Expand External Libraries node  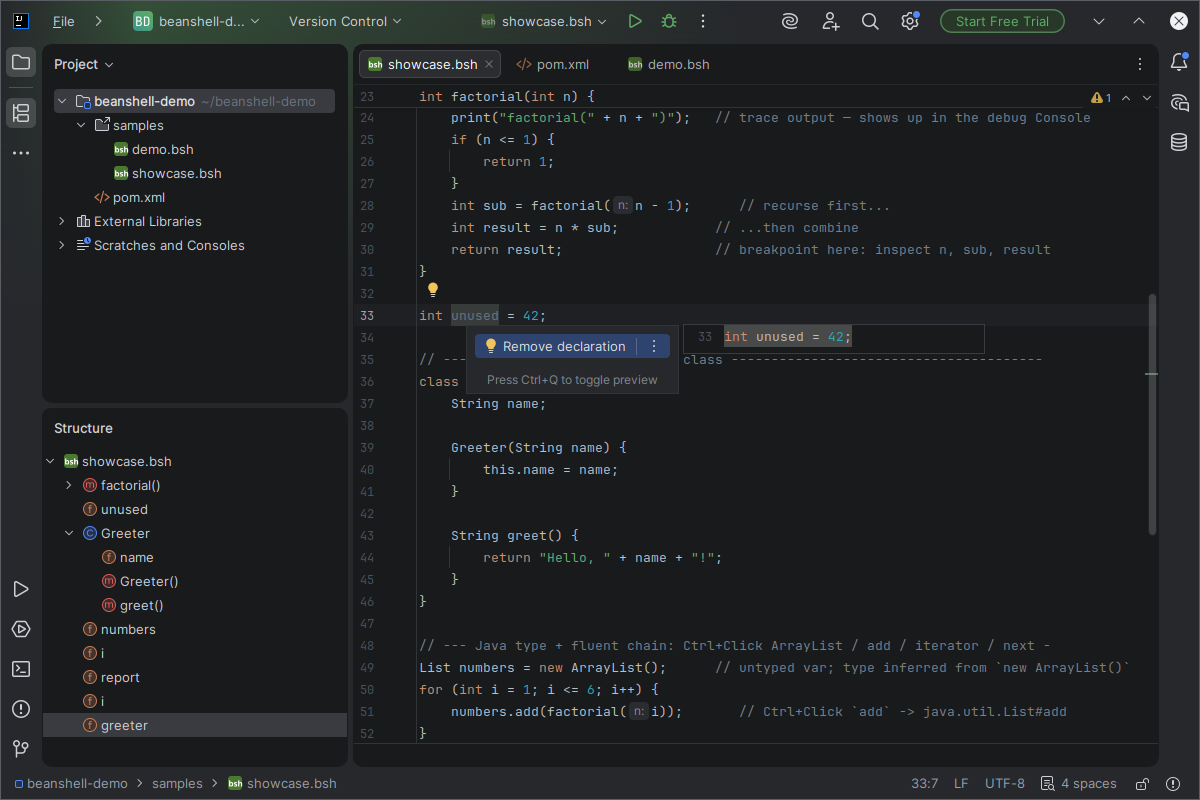pyautogui.click(x=62, y=221)
